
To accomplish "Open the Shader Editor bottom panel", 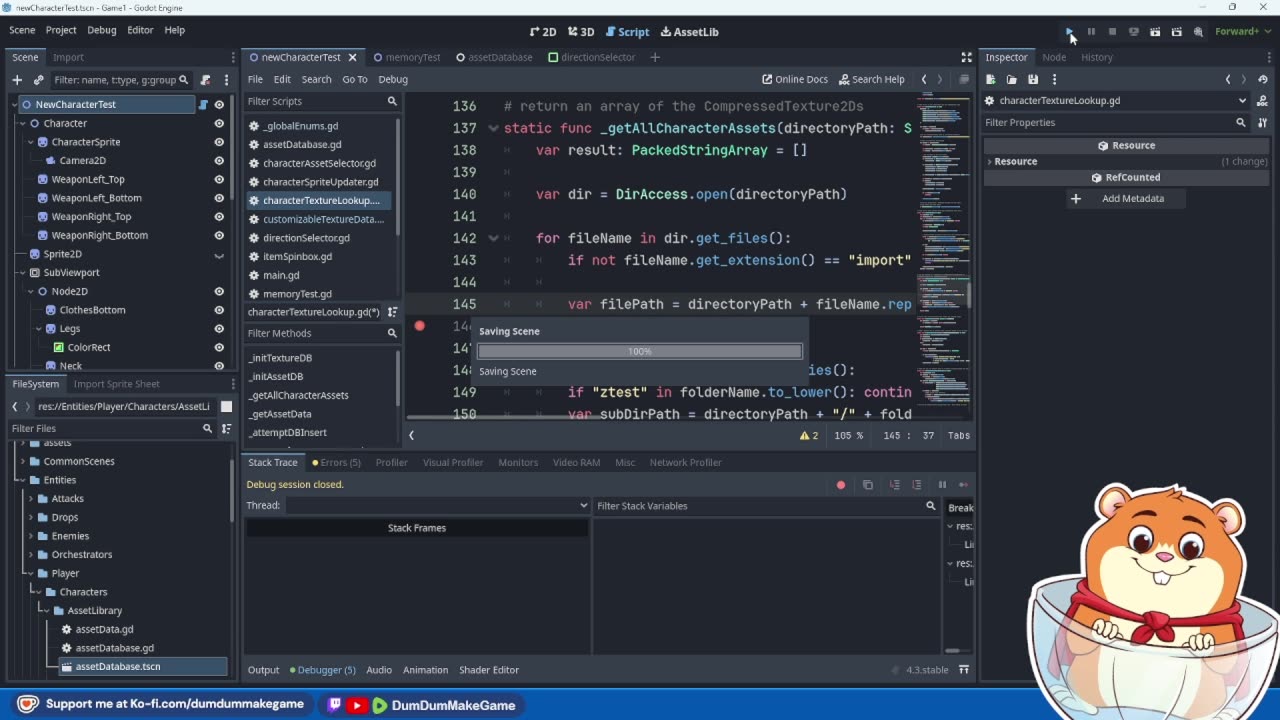I will 489,670.
